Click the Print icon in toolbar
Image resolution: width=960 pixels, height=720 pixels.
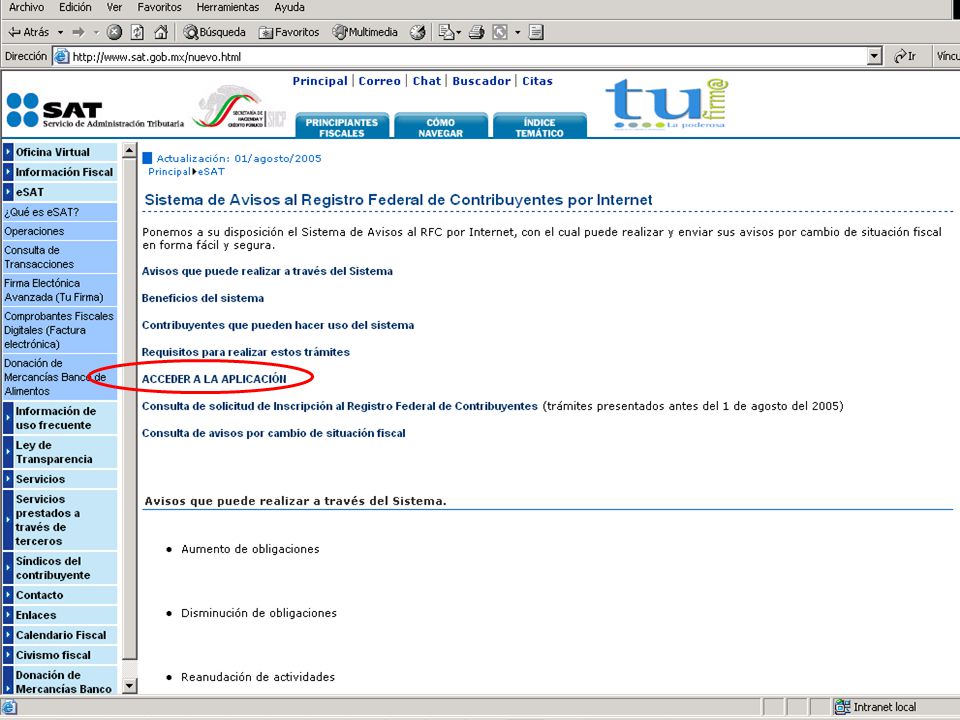tap(477, 32)
